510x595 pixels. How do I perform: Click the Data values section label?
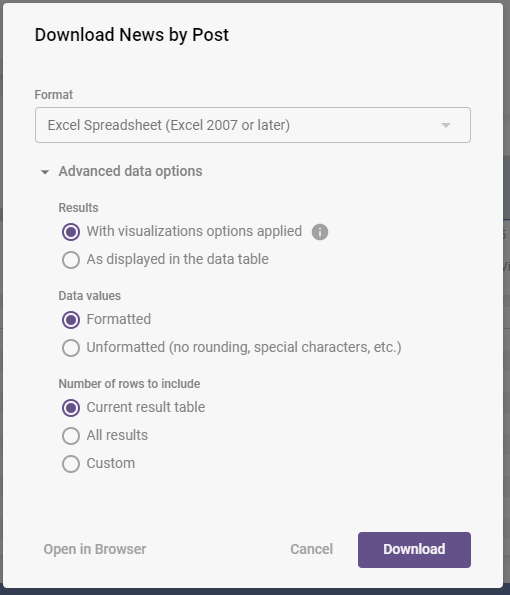(90, 296)
